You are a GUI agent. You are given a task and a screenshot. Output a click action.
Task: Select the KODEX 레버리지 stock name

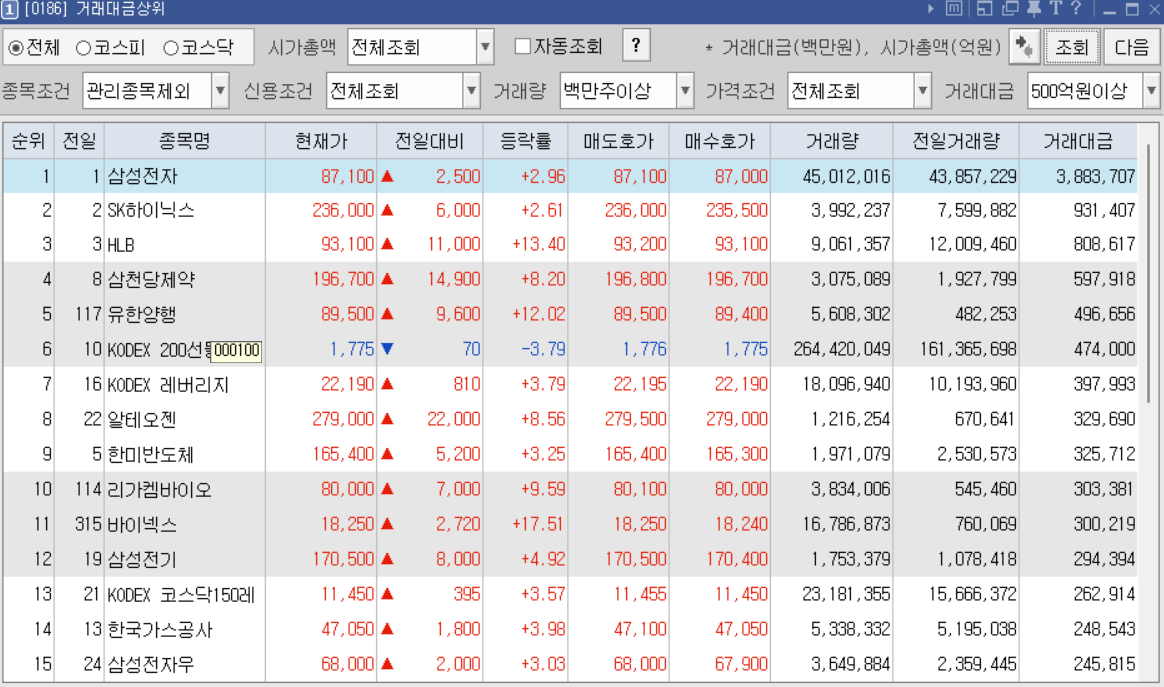coord(169,385)
